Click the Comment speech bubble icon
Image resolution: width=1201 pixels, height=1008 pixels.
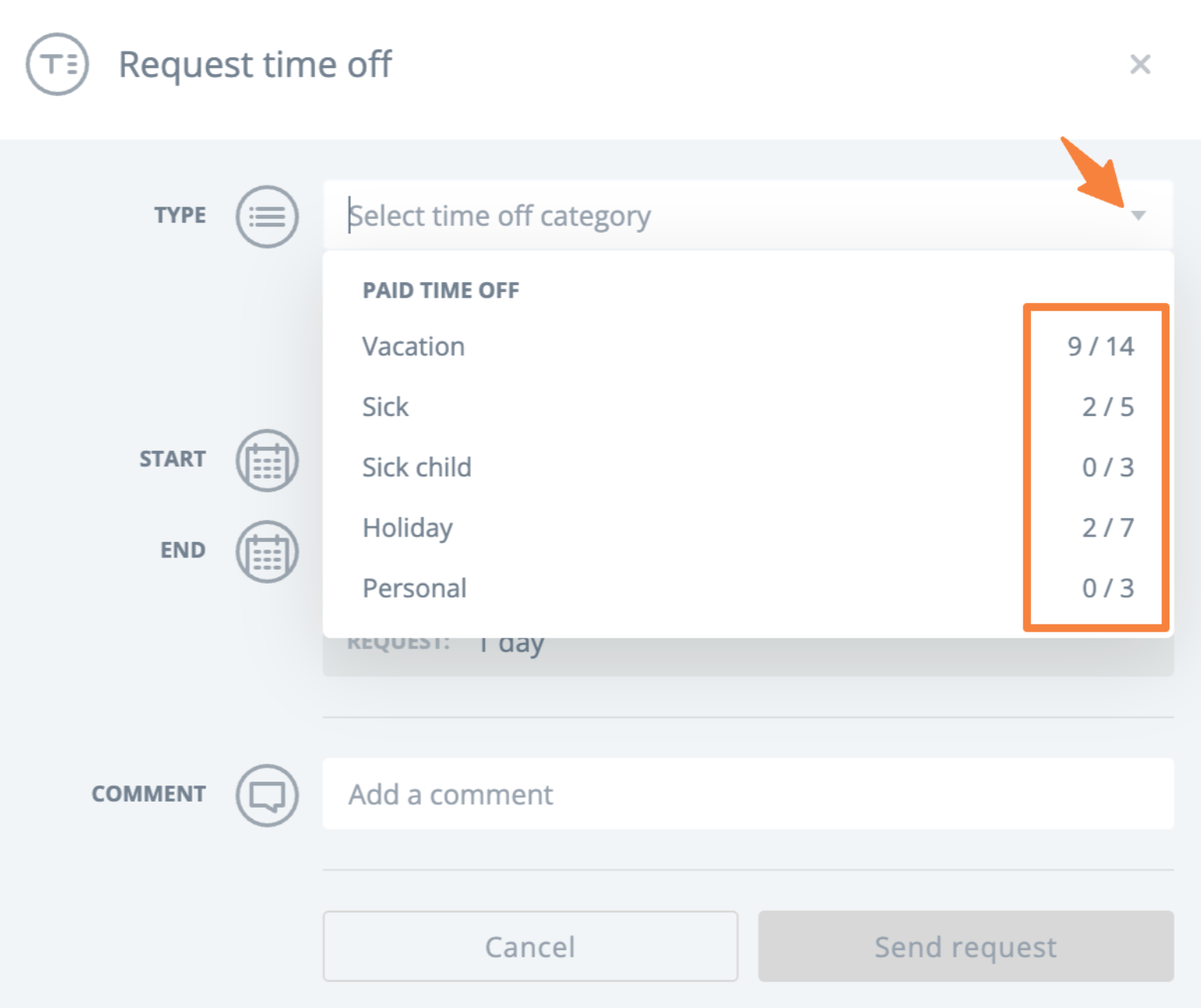tap(267, 795)
